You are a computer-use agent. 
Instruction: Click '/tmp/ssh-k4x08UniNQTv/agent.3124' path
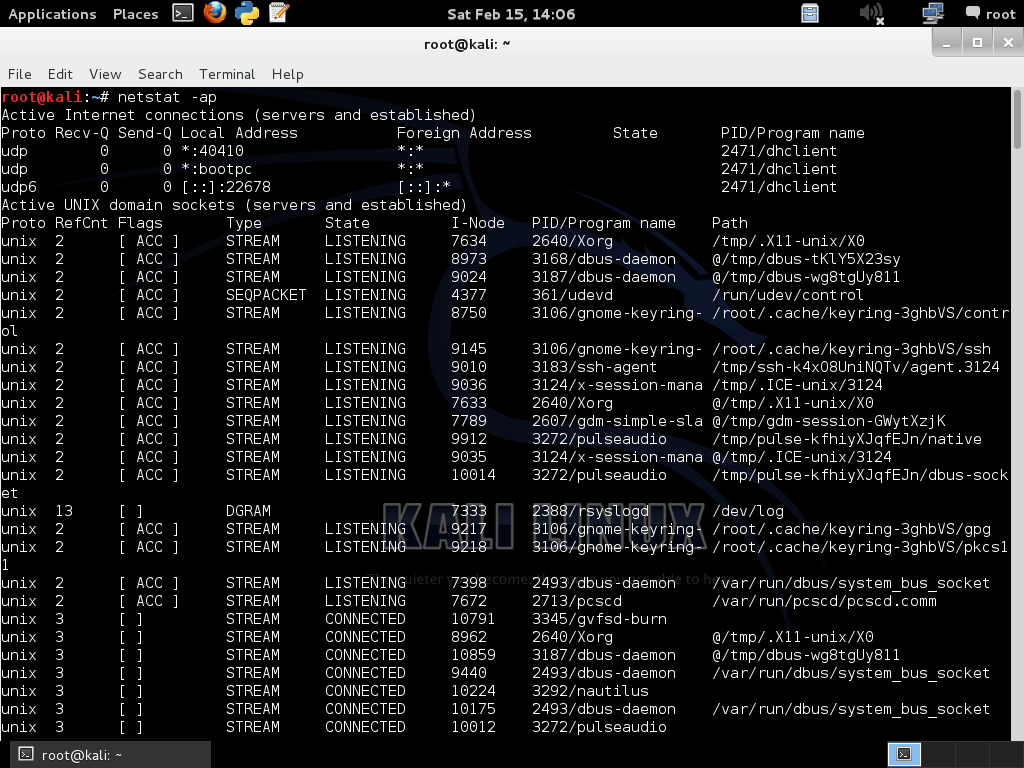(x=856, y=367)
